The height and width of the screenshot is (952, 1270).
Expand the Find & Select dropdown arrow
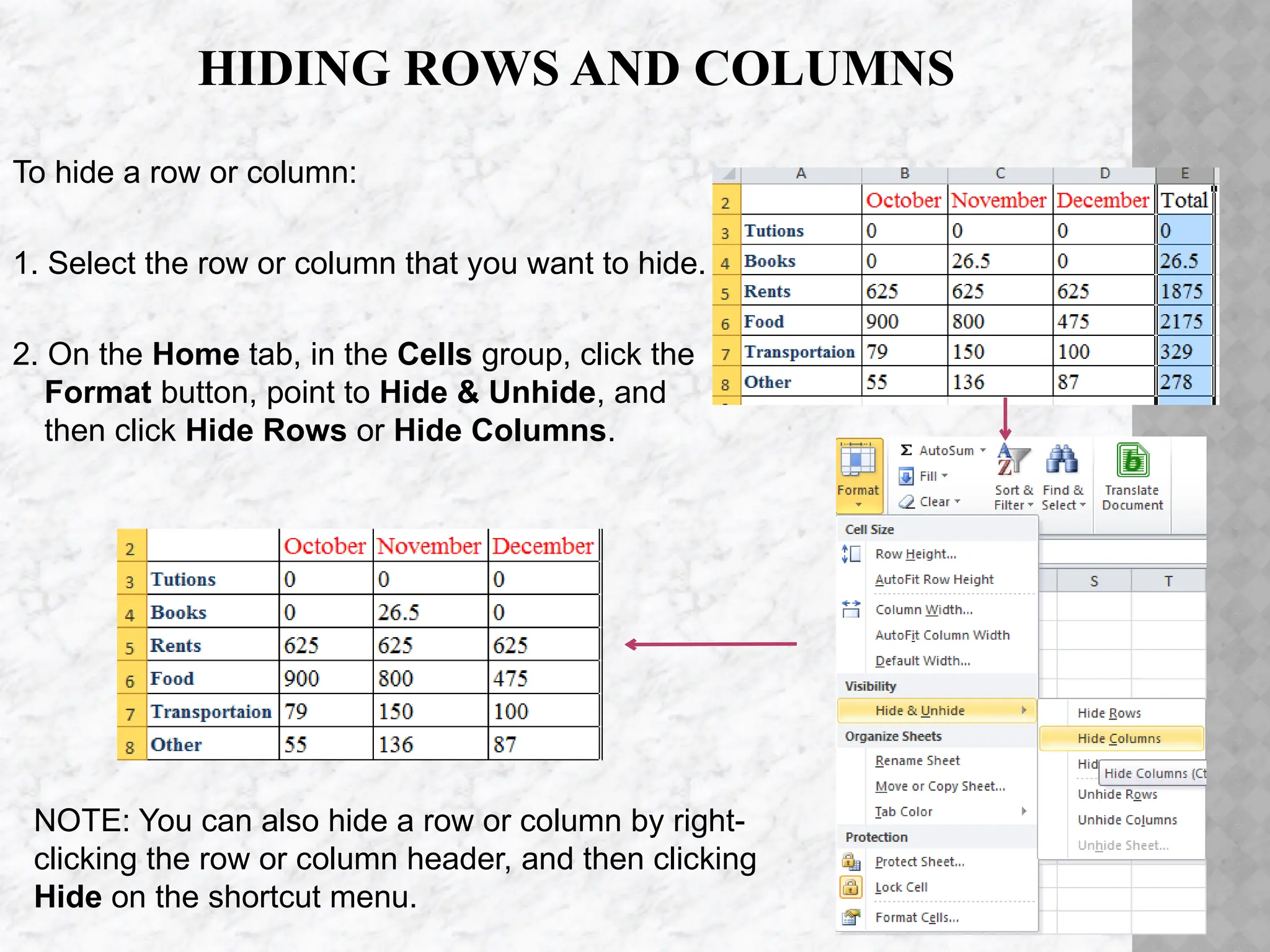tap(1083, 506)
